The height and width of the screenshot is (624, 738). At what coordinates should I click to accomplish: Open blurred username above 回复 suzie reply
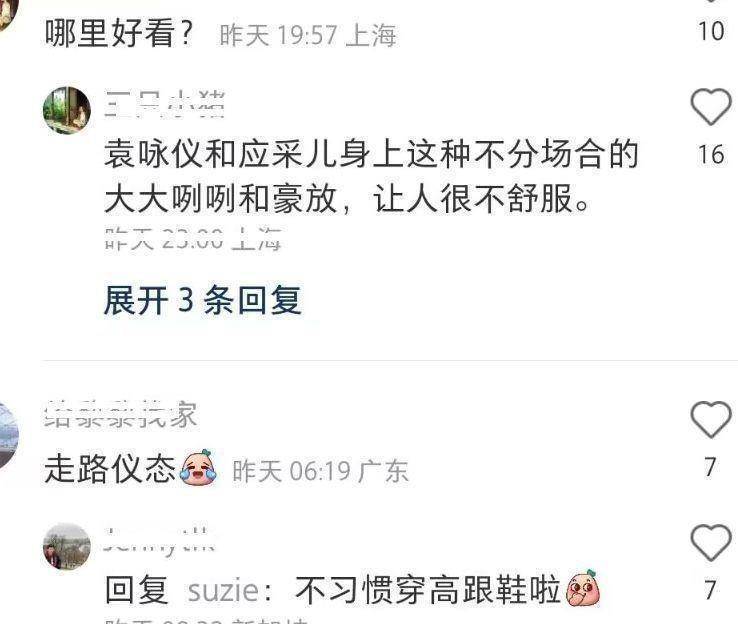159,539
